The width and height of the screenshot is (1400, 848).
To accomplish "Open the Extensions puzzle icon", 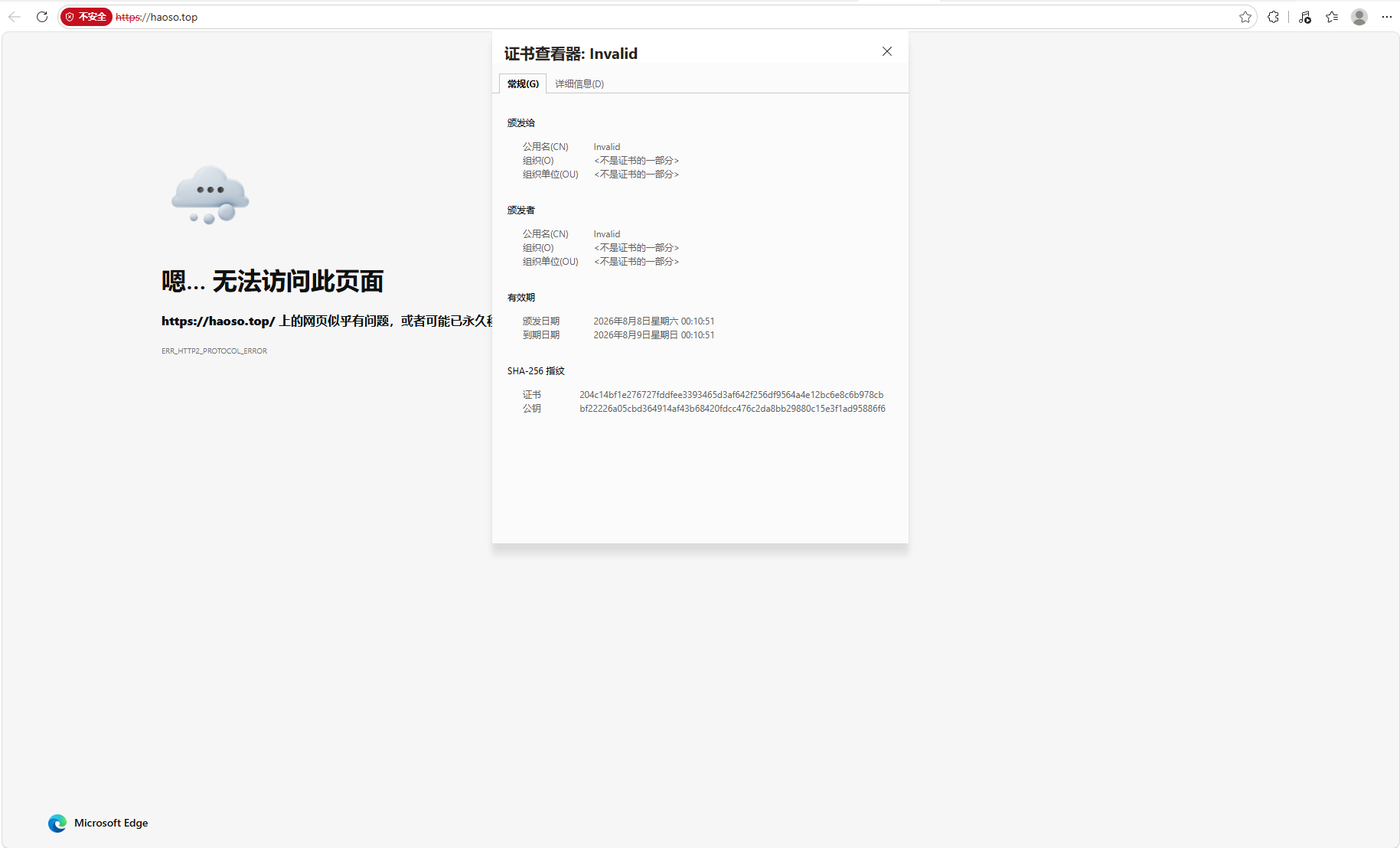I will (1274, 17).
